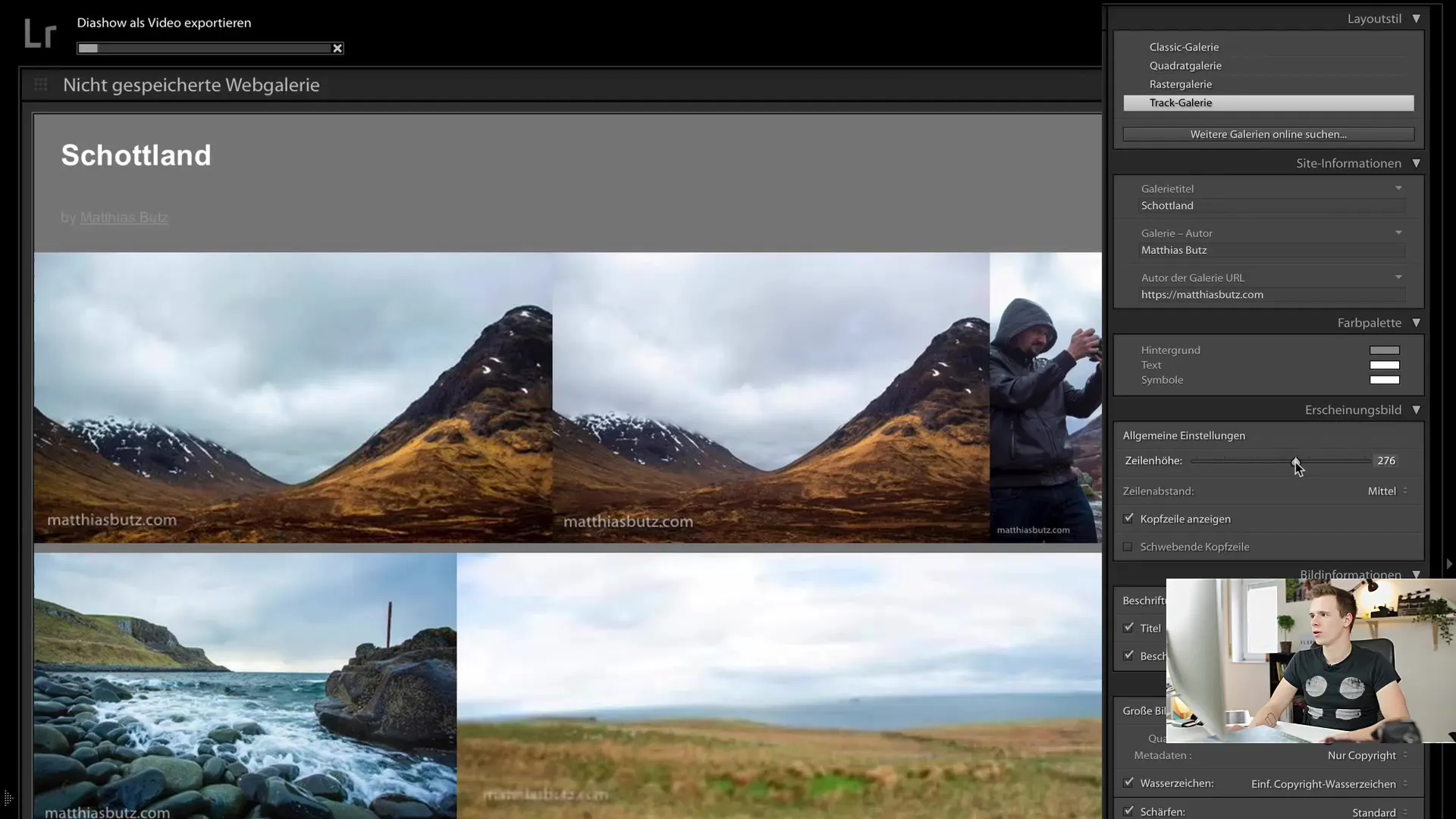This screenshot has width=1456, height=819.
Task: Edit the Schottland gallery title field
Action: pyautogui.click(x=1272, y=206)
